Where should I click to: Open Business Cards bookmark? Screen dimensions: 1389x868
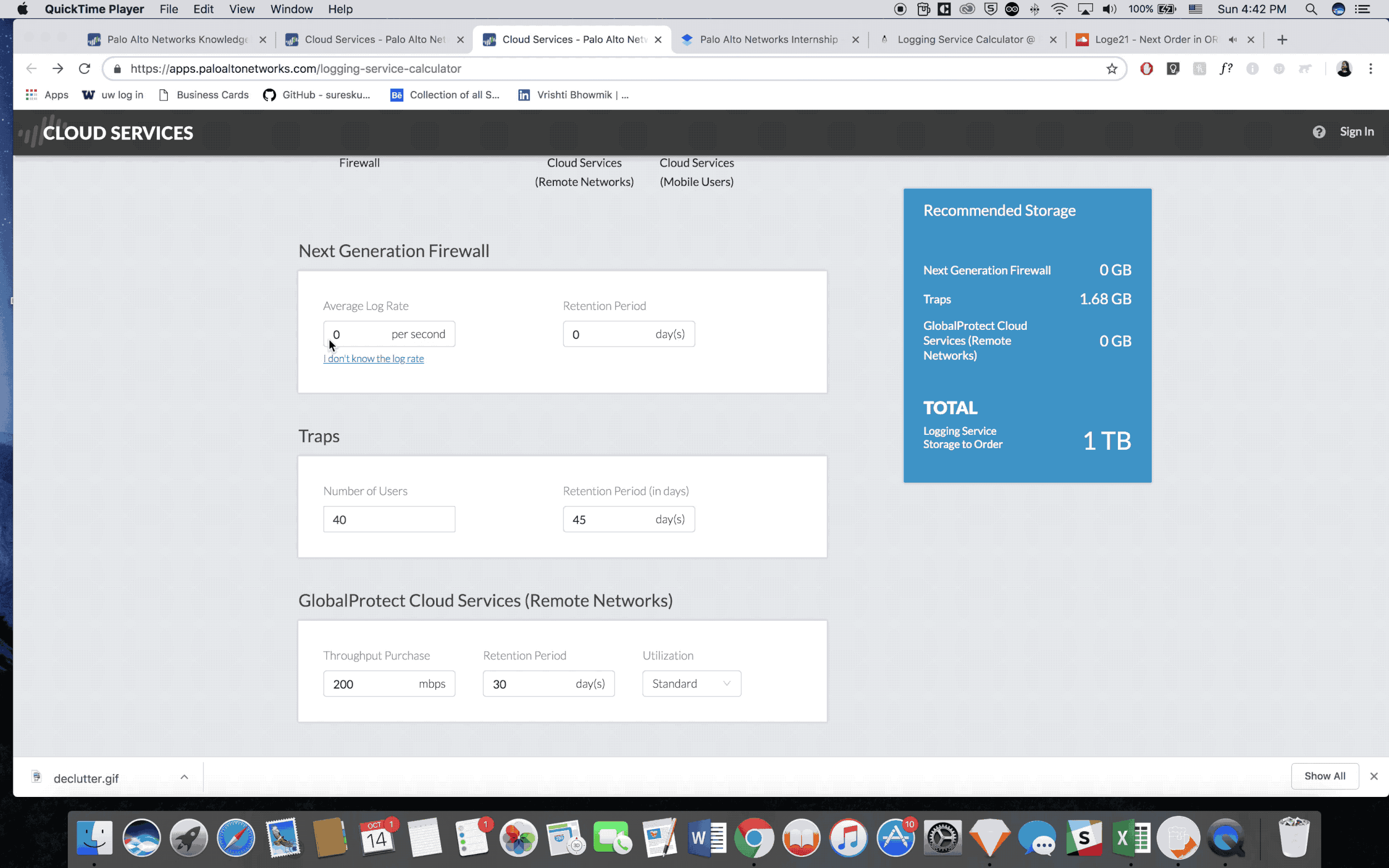204,95
